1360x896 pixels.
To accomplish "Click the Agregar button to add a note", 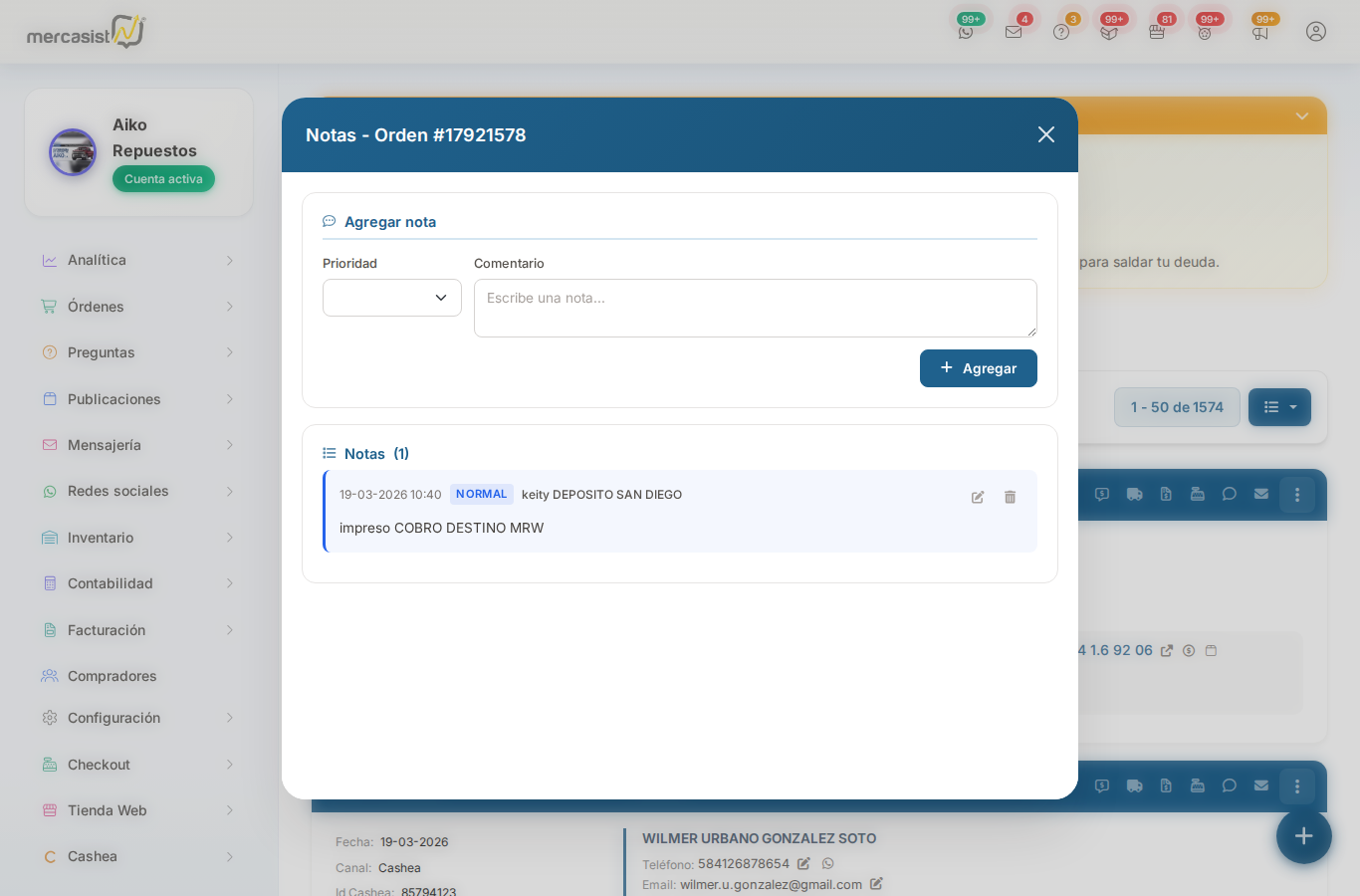I will (x=978, y=368).
